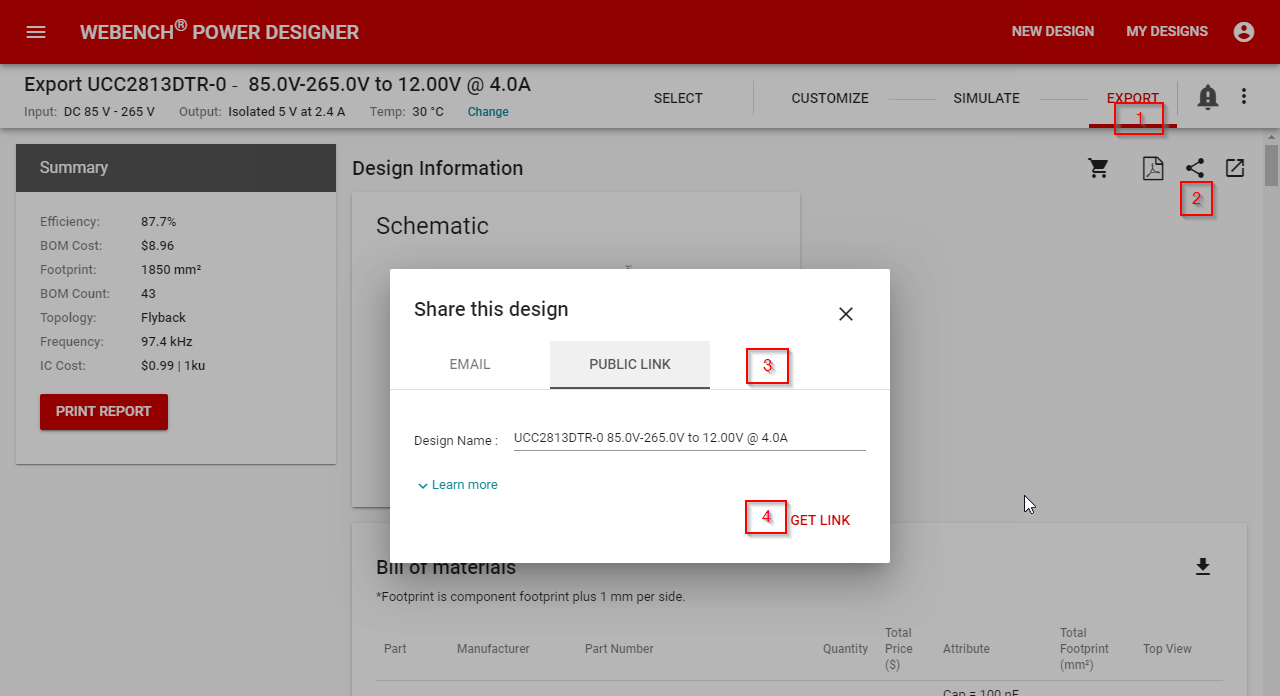Click the Design Information heading
Screen dimensions: 1280x696
tap(437, 168)
